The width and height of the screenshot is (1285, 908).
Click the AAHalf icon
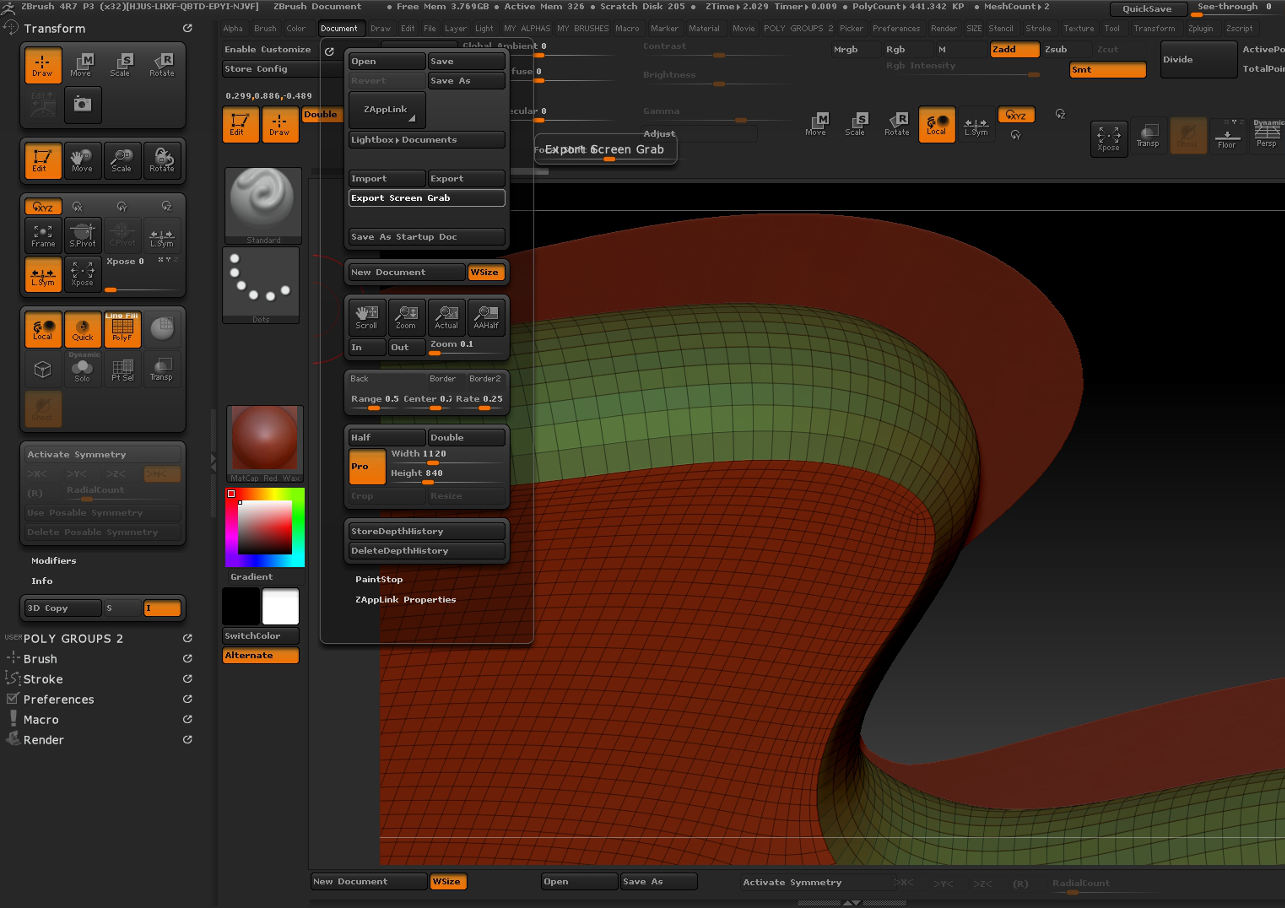486,317
